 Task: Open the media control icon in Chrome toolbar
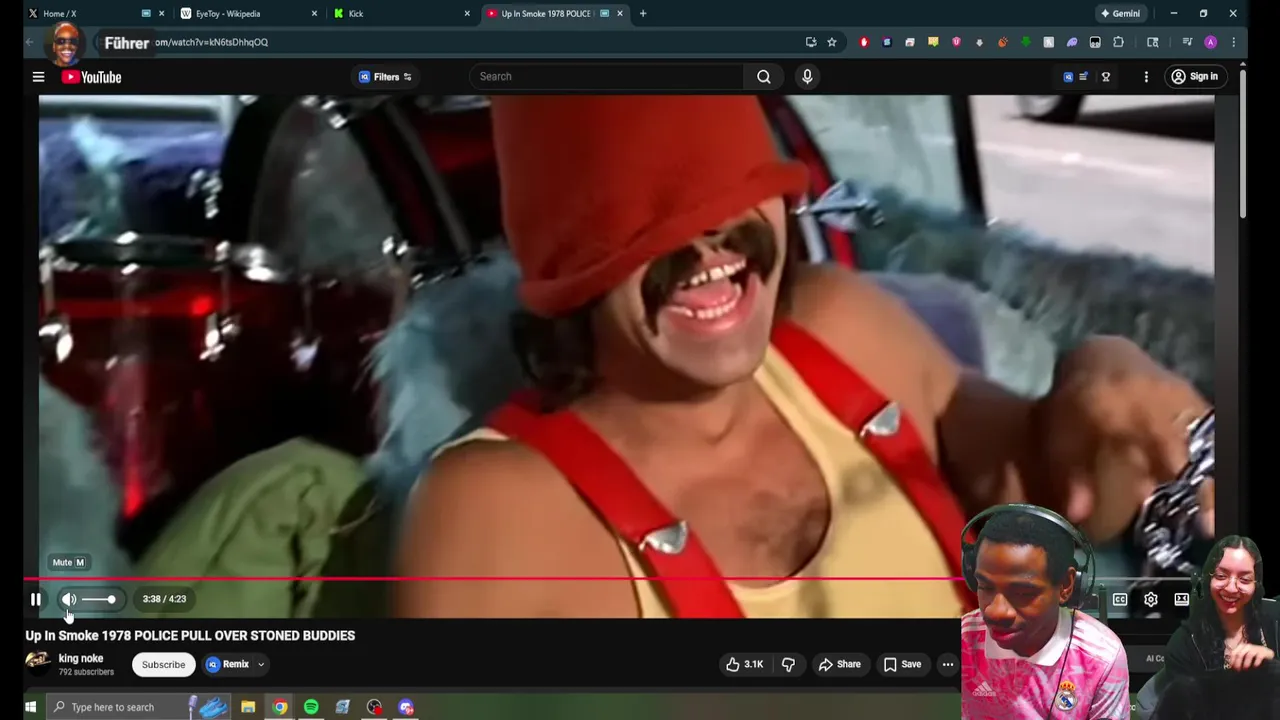(x=1187, y=42)
